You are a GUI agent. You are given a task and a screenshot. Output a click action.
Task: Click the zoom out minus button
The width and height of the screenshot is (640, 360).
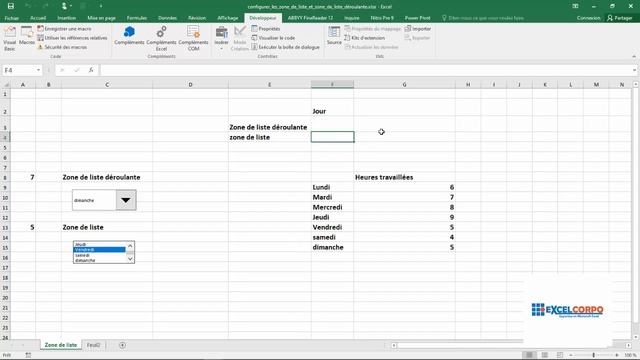pyautogui.click(x=571, y=355)
